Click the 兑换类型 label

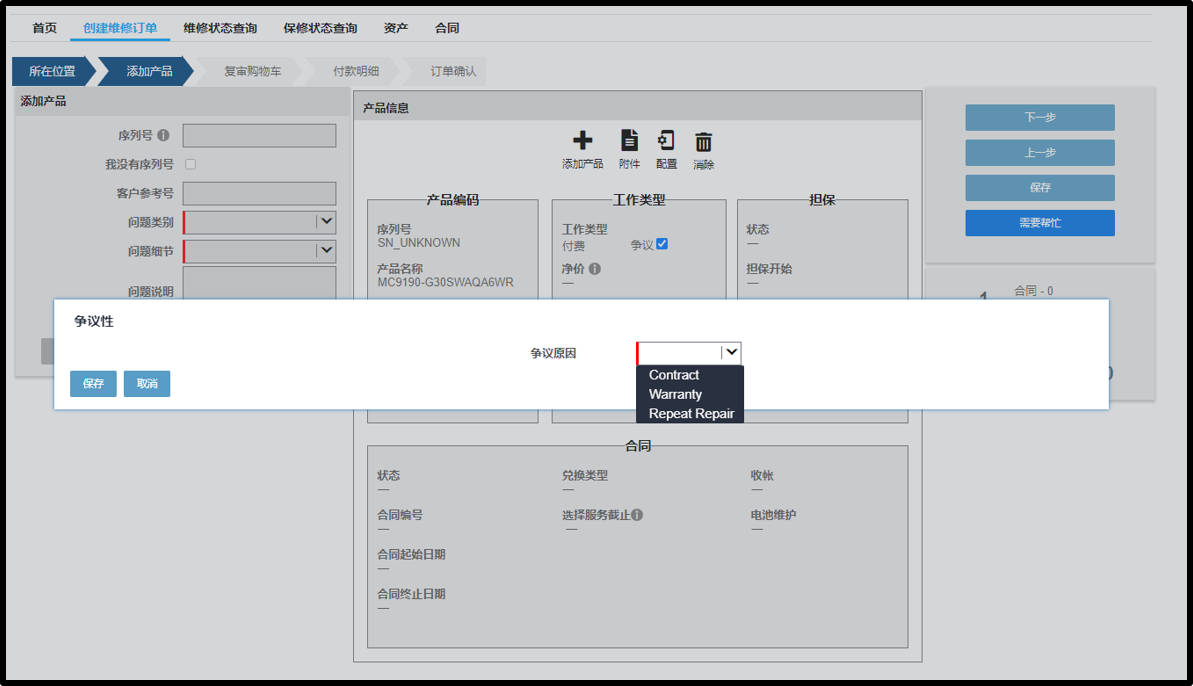(585, 475)
